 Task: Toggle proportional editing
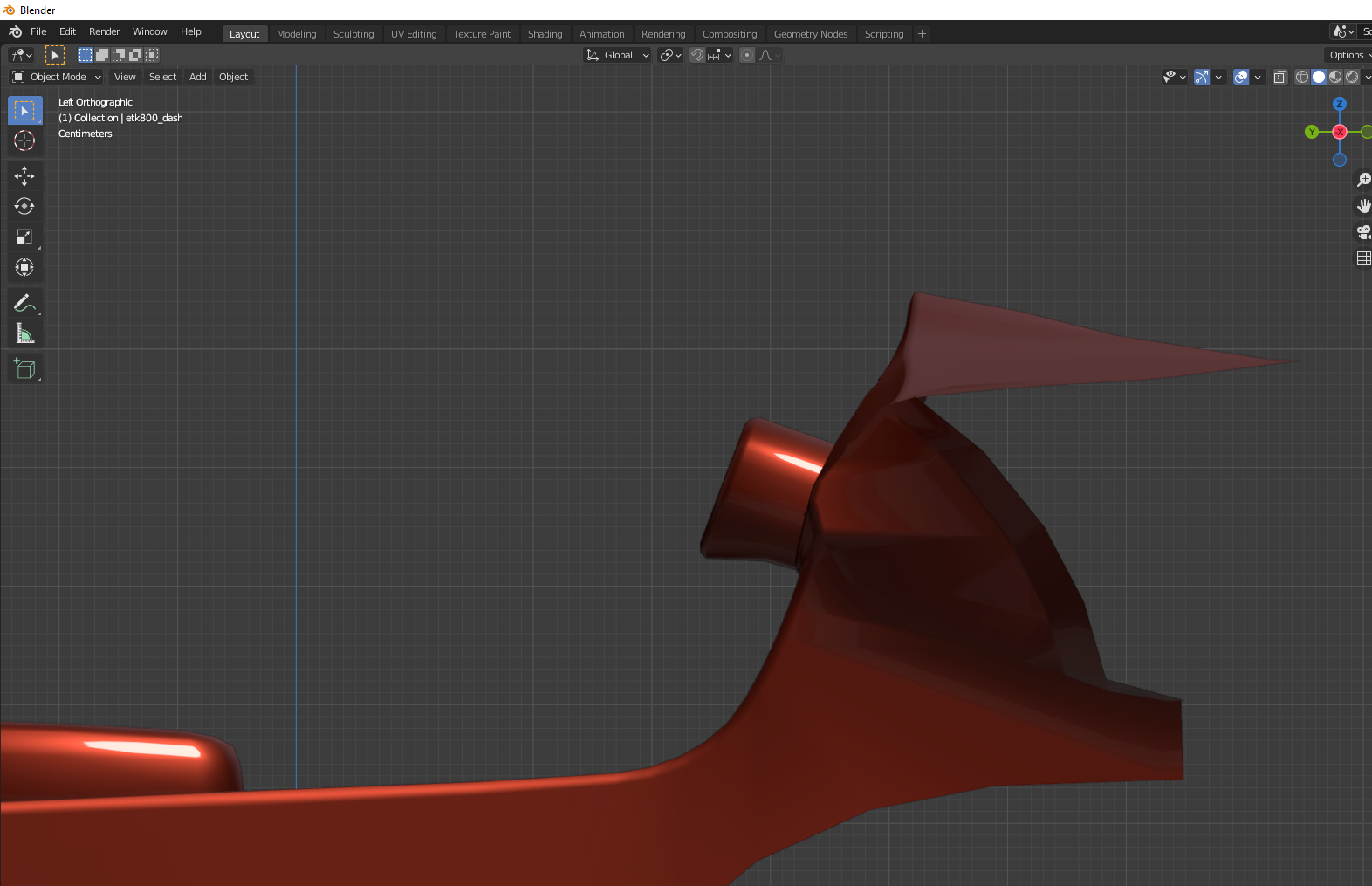pyautogui.click(x=747, y=55)
